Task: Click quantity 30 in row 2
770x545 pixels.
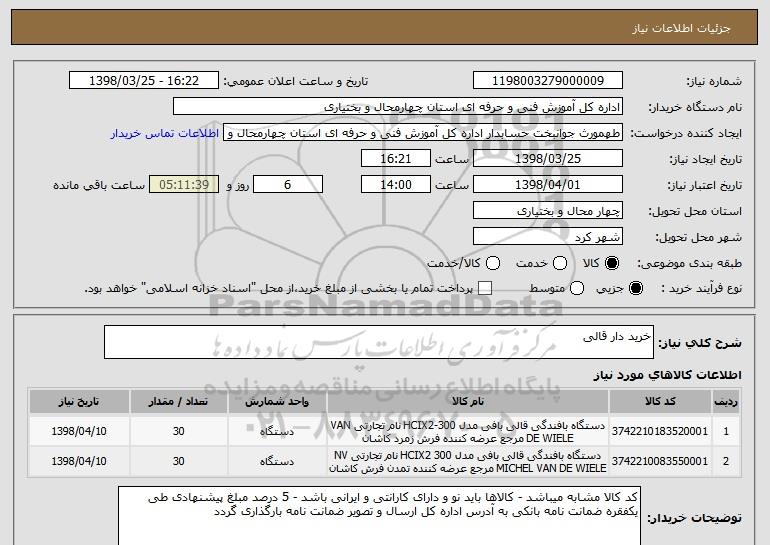Action: (178, 462)
